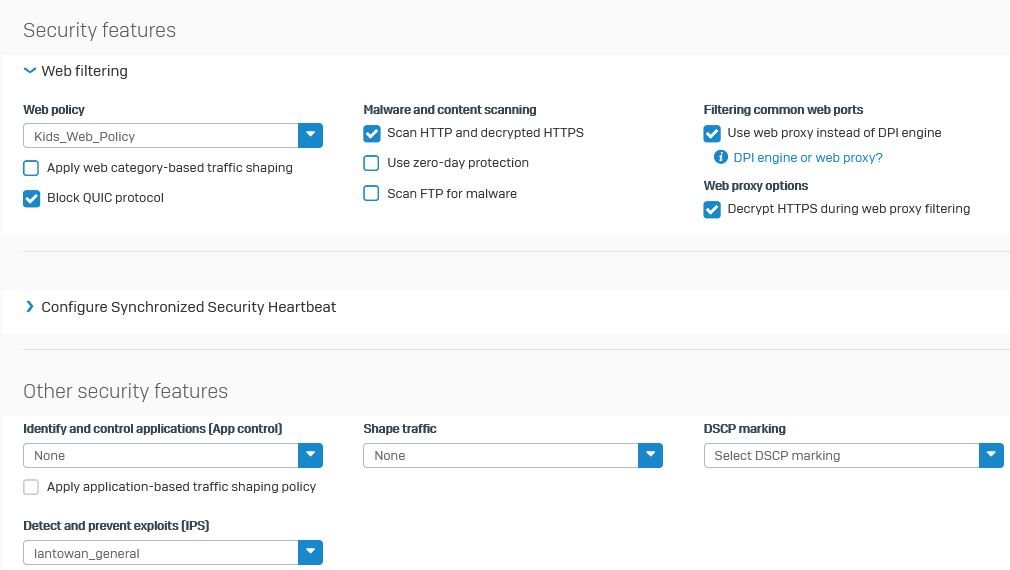This screenshot has height=570, width=1010.
Task: Toggle Use web proxy instead of DPI engine
Action: click(712, 133)
